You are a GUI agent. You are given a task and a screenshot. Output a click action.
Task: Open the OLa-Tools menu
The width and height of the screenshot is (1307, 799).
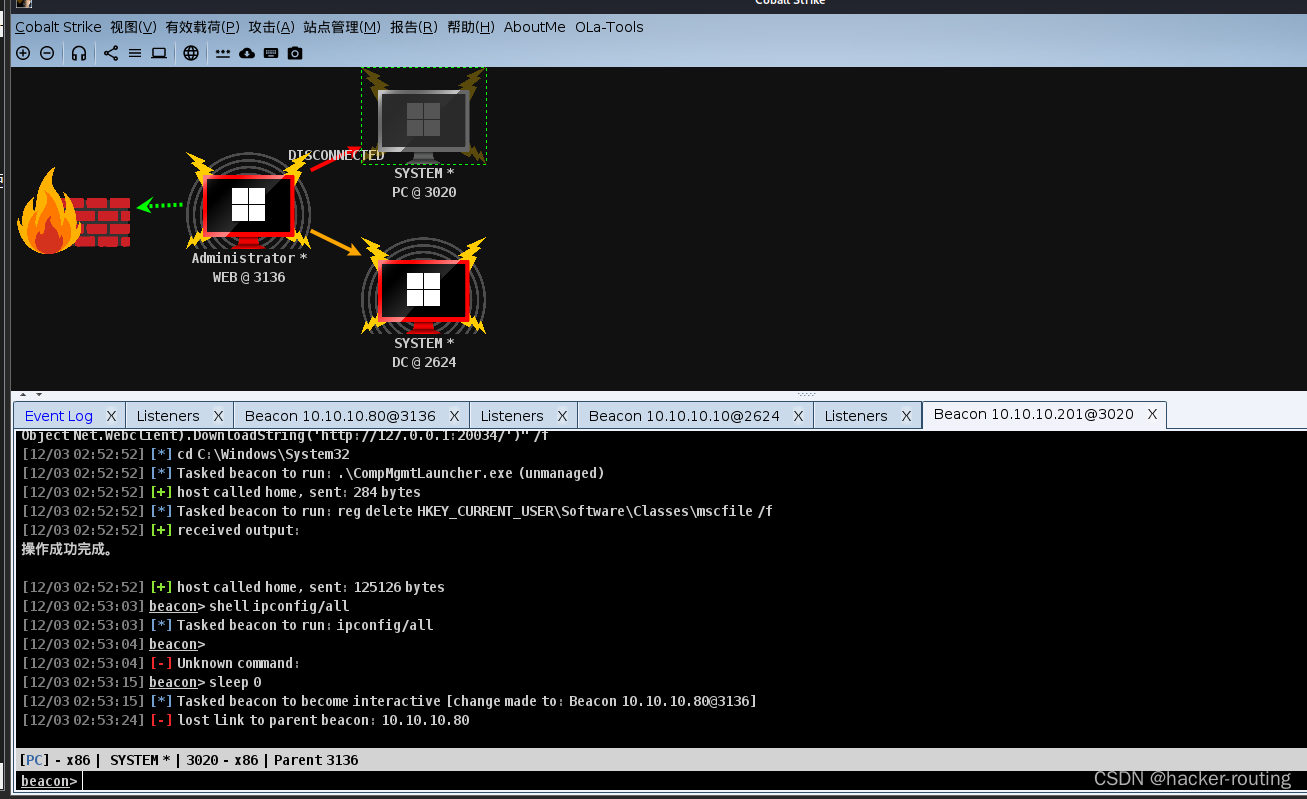(609, 27)
